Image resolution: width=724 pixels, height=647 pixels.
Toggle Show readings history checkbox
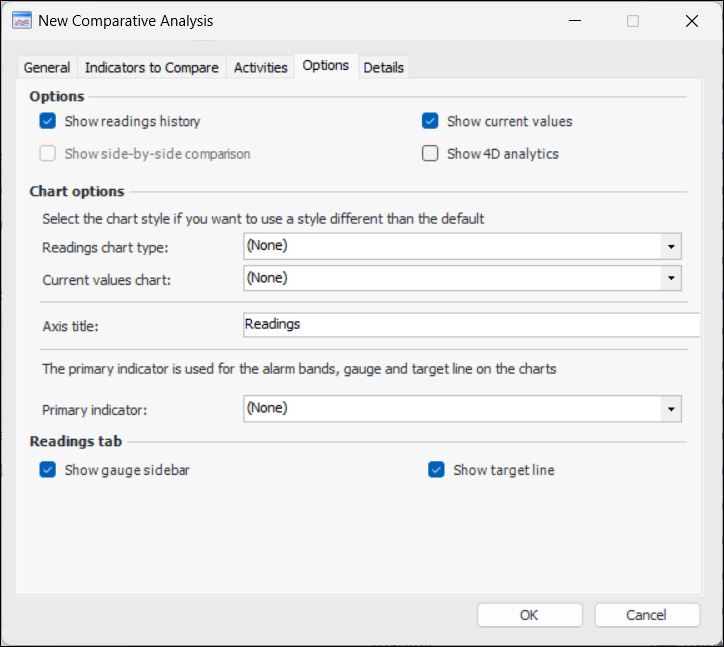48,122
